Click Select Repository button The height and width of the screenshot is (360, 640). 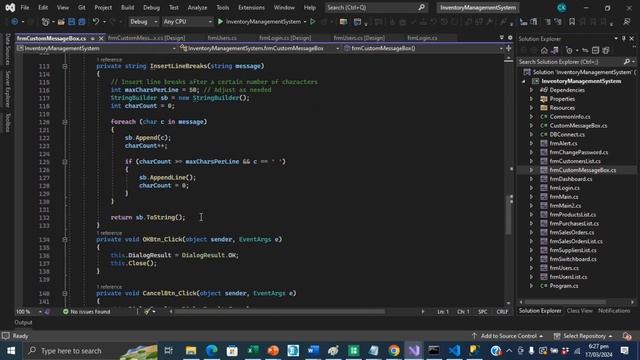pos(584,336)
